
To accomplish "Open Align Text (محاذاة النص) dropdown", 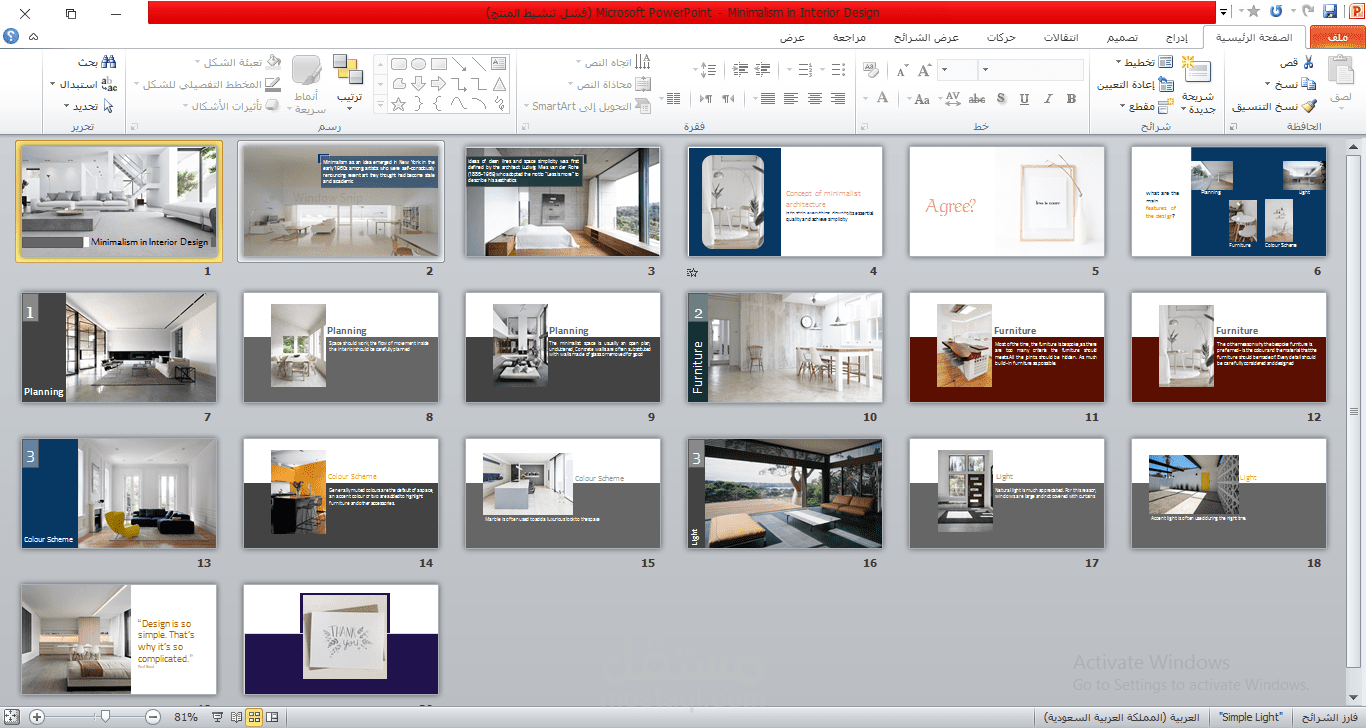I will (609, 84).
